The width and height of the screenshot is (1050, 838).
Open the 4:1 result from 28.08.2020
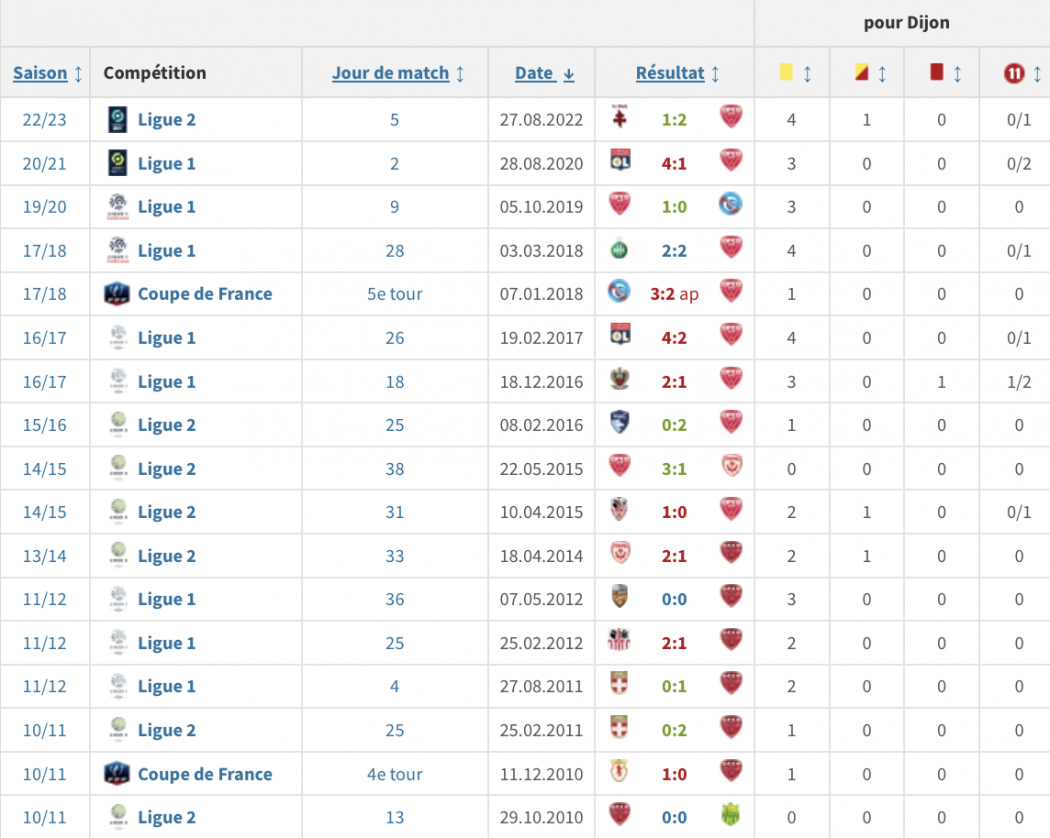click(x=674, y=163)
